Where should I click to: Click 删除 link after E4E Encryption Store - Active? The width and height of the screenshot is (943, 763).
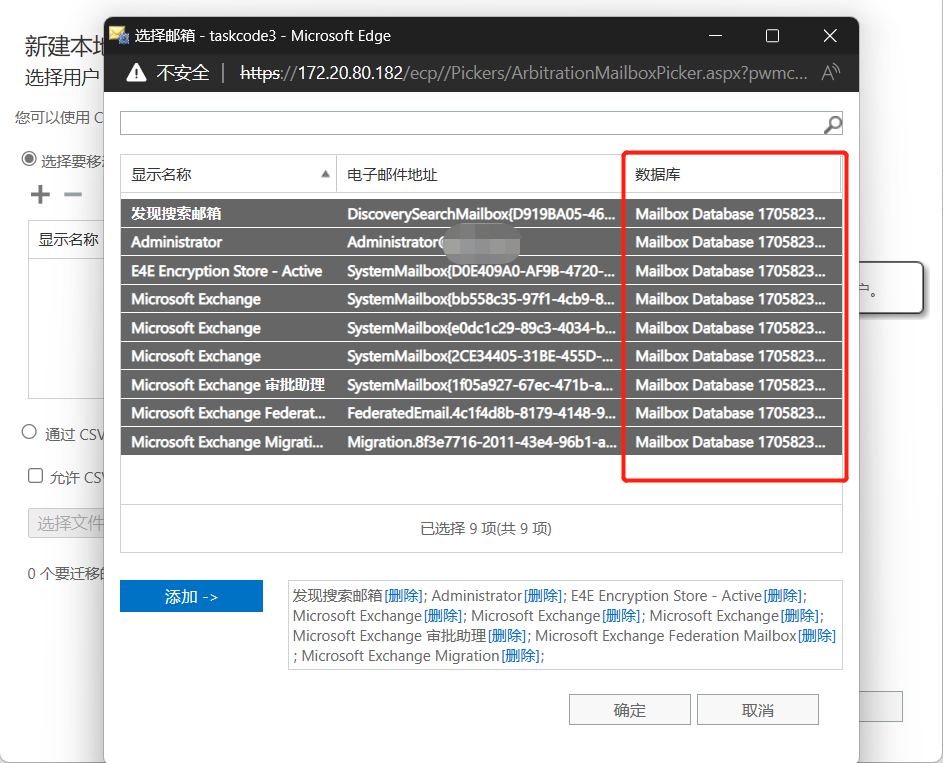[782, 596]
